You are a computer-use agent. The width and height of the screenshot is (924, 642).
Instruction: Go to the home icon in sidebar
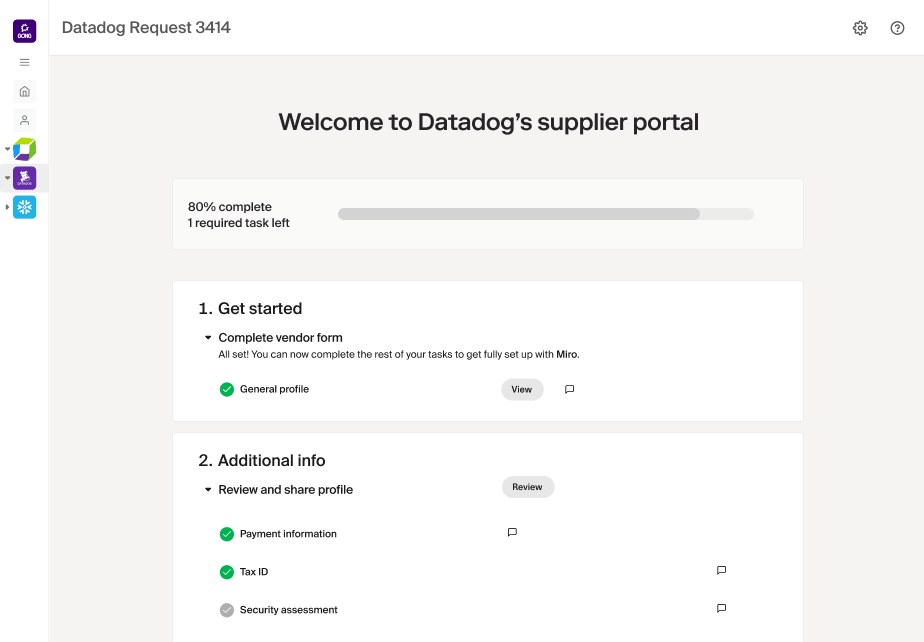point(25,91)
